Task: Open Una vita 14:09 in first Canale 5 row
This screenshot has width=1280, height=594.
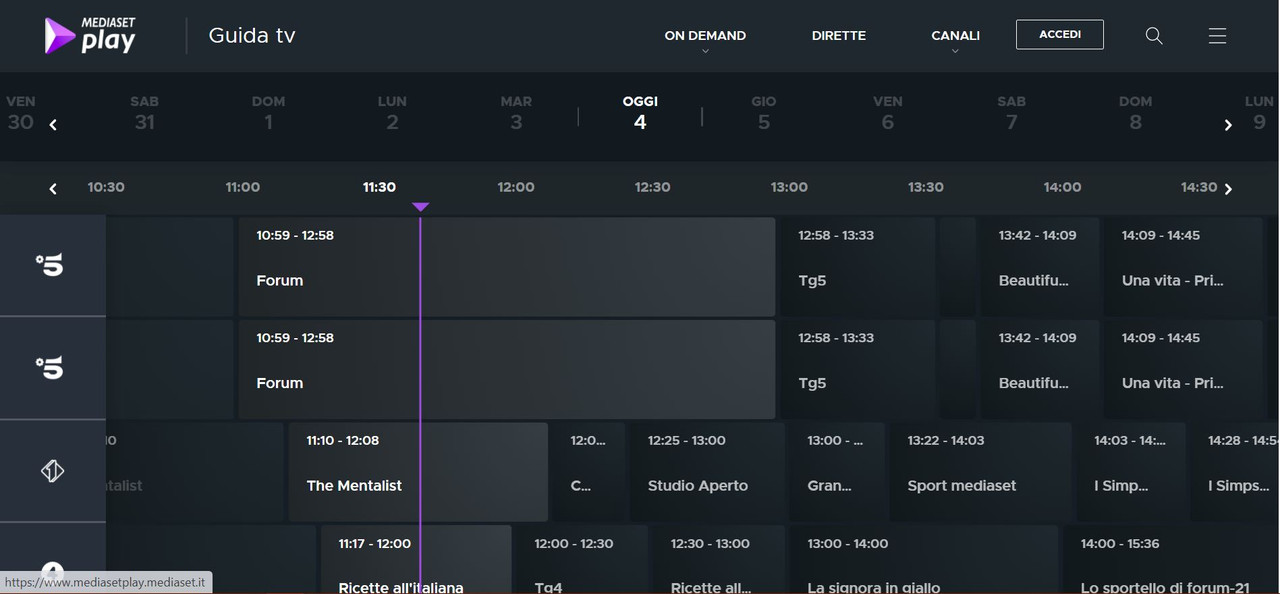Action: pyautogui.click(x=1183, y=267)
